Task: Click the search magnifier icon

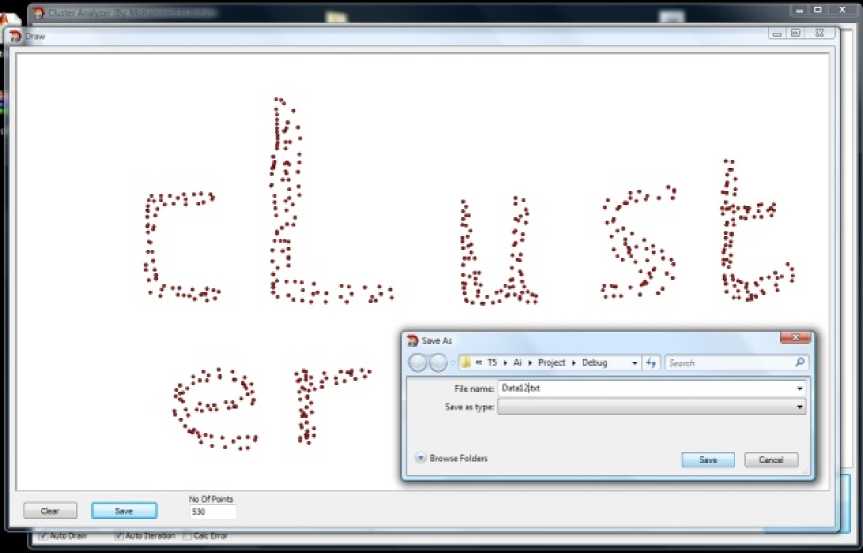Action: coord(800,362)
